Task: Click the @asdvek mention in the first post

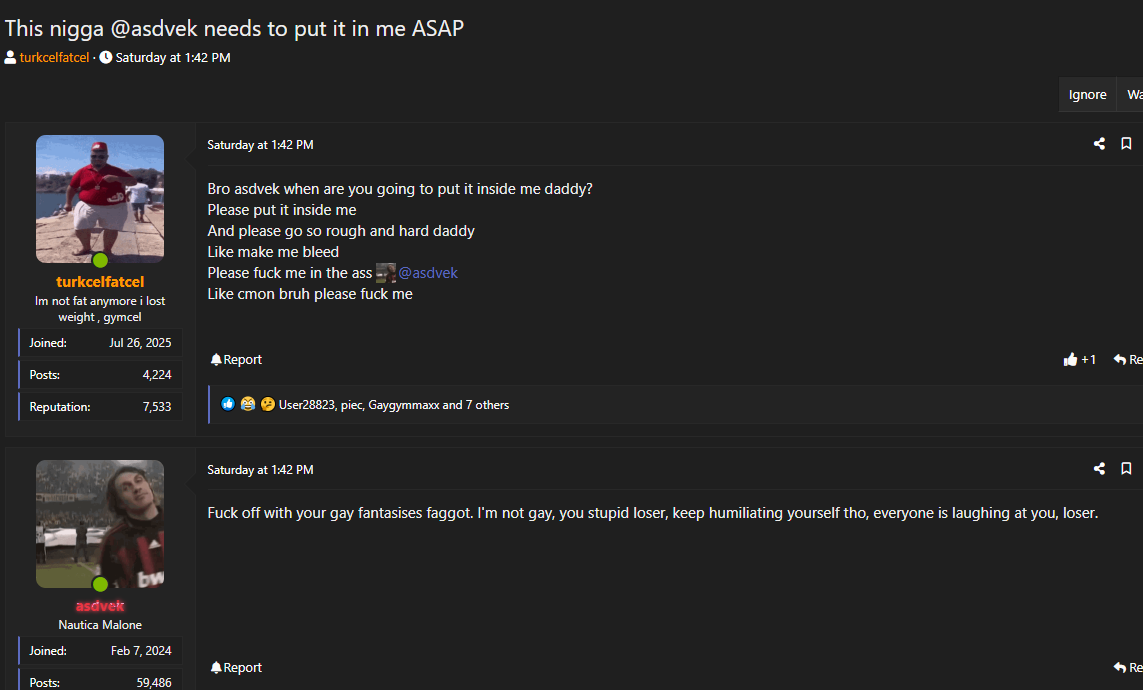Action: point(428,273)
